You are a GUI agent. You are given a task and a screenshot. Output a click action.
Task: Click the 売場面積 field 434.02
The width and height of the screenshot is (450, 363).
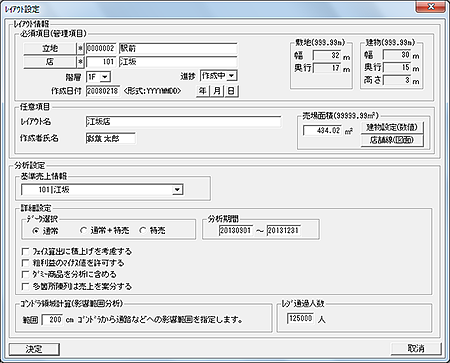point(322,130)
